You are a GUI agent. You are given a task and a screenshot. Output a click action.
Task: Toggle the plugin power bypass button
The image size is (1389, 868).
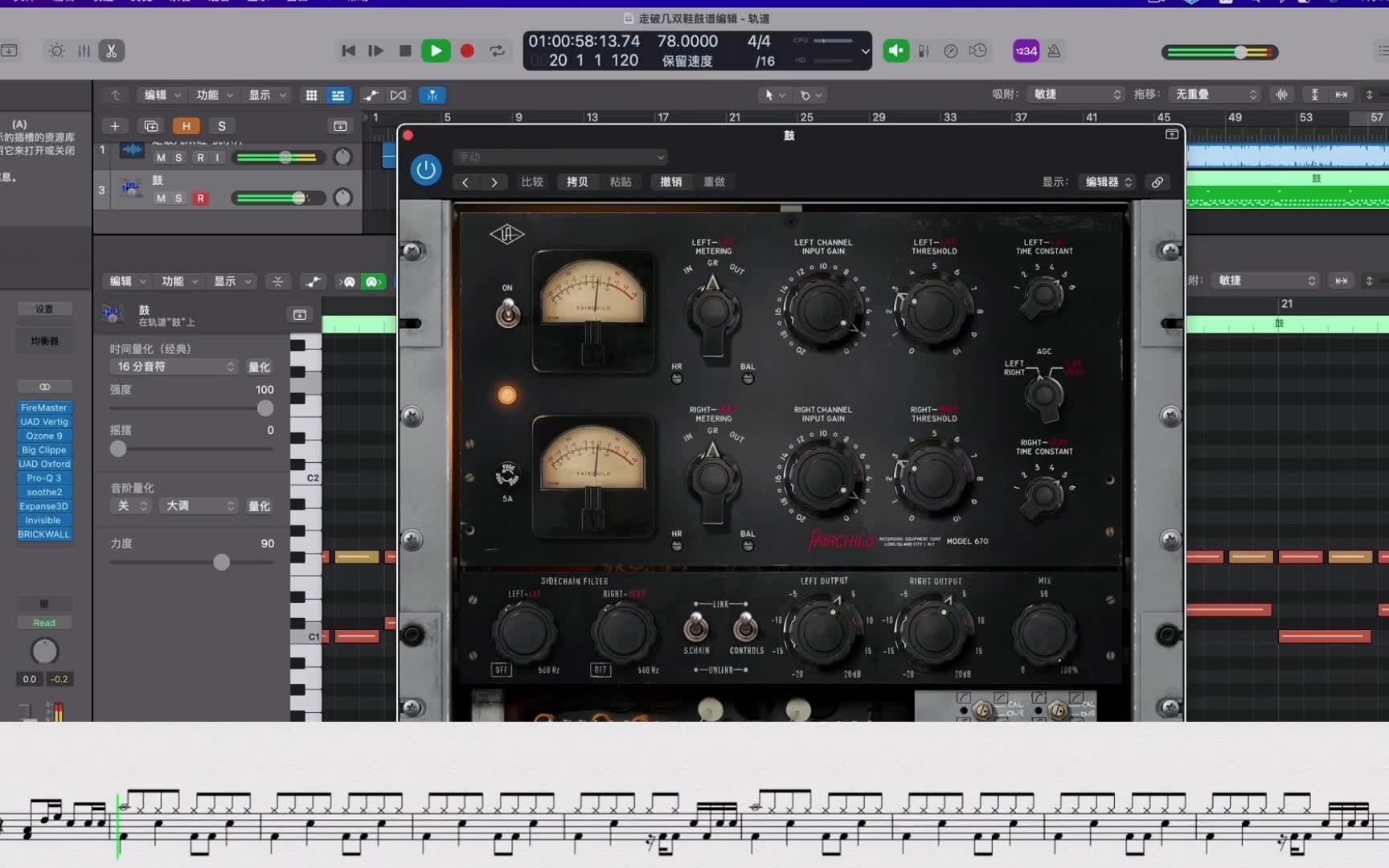click(426, 170)
